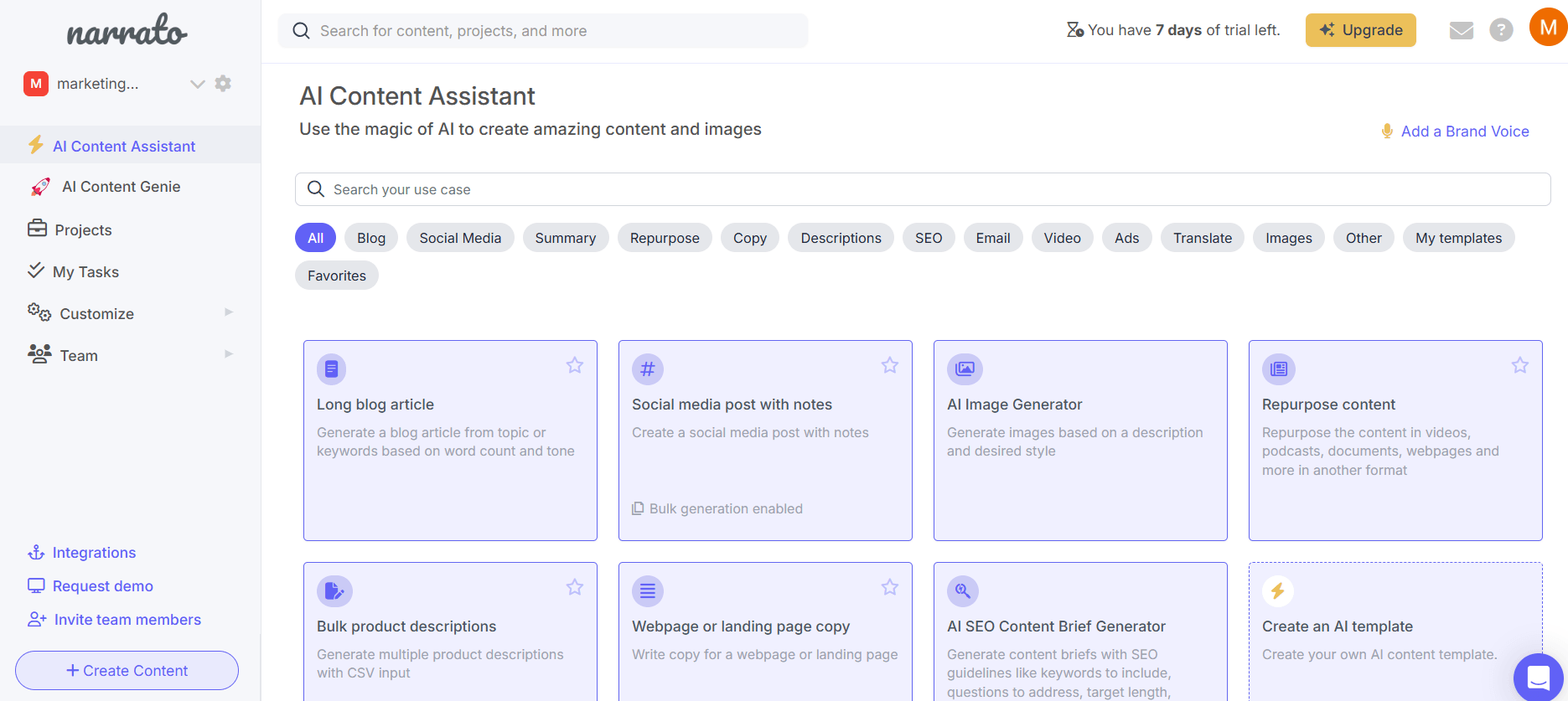Open the chat support bubble icon
The image size is (1568, 701).
point(1539,677)
